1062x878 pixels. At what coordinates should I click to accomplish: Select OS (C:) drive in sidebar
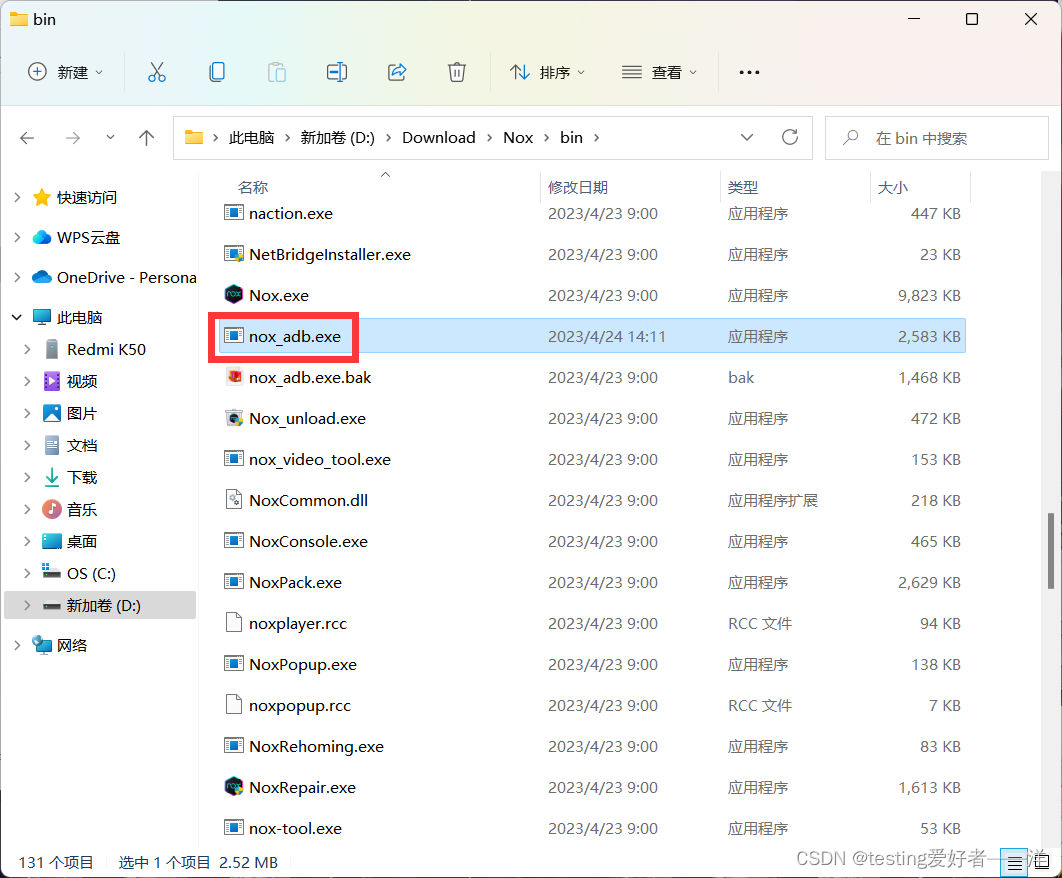(79, 574)
